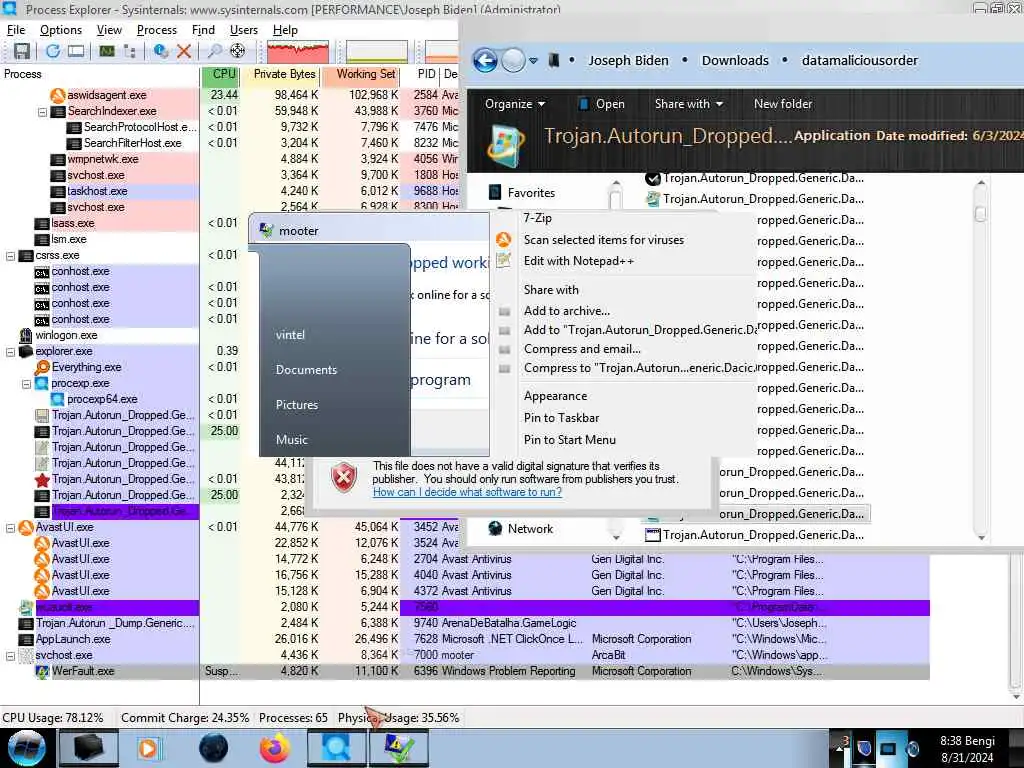Click the media player icon on the taskbar
The height and width of the screenshot is (768, 1024).
tap(148, 748)
